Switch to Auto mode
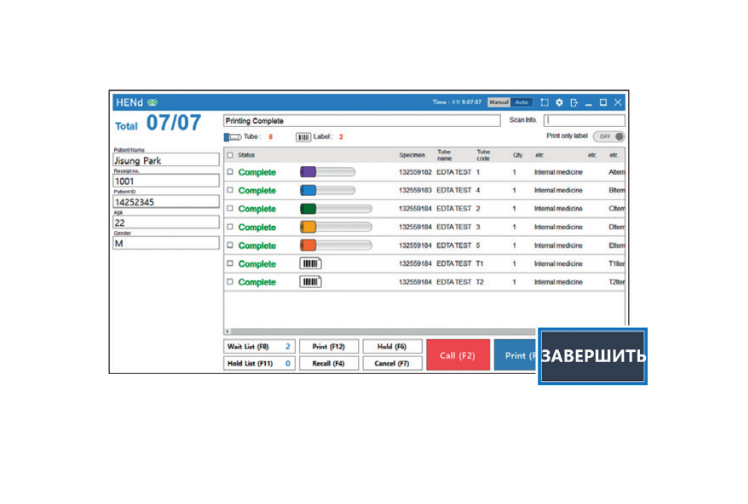 coord(521,102)
